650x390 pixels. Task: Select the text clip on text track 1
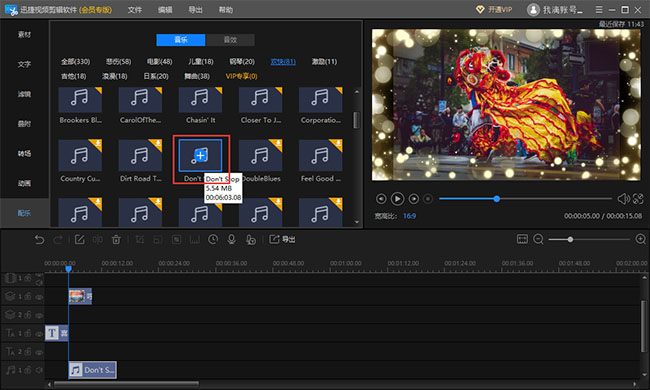click(56, 333)
